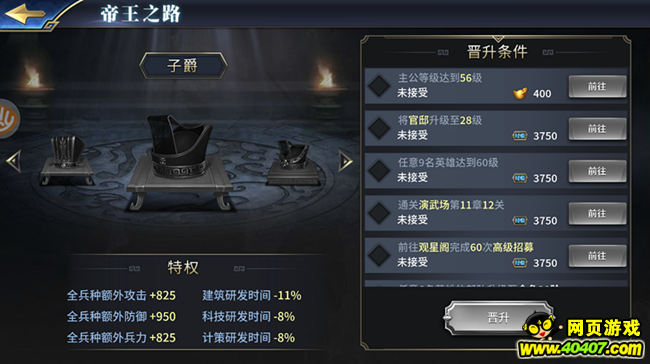
Task: Select reward token icon in 观星阁 row
Action: [520, 262]
